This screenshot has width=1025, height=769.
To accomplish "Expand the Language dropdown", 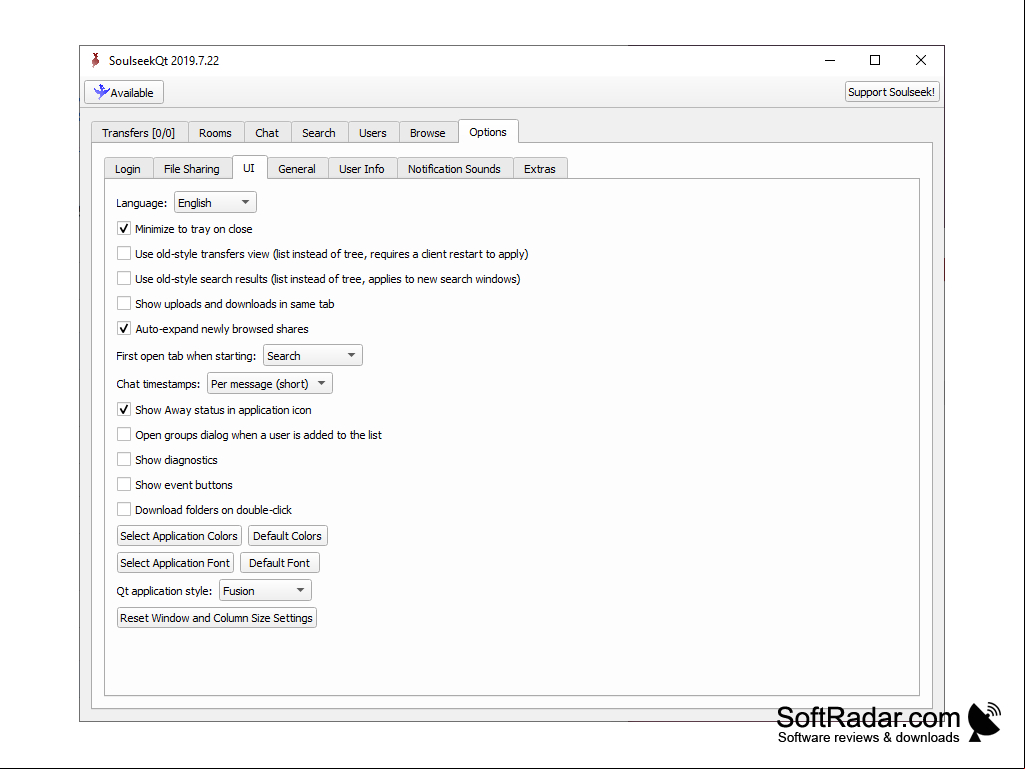I will tap(215, 203).
